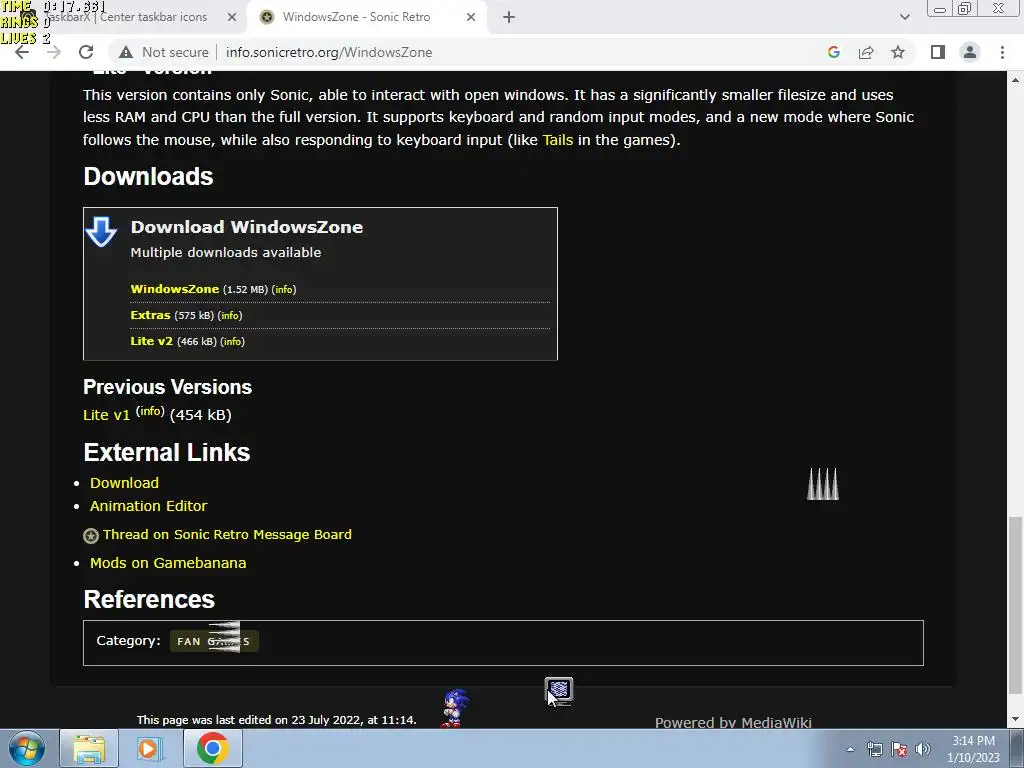1024x768 pixels.
Task: Open Windows Media Player taskbar icon
Action: tap(150, 748)
